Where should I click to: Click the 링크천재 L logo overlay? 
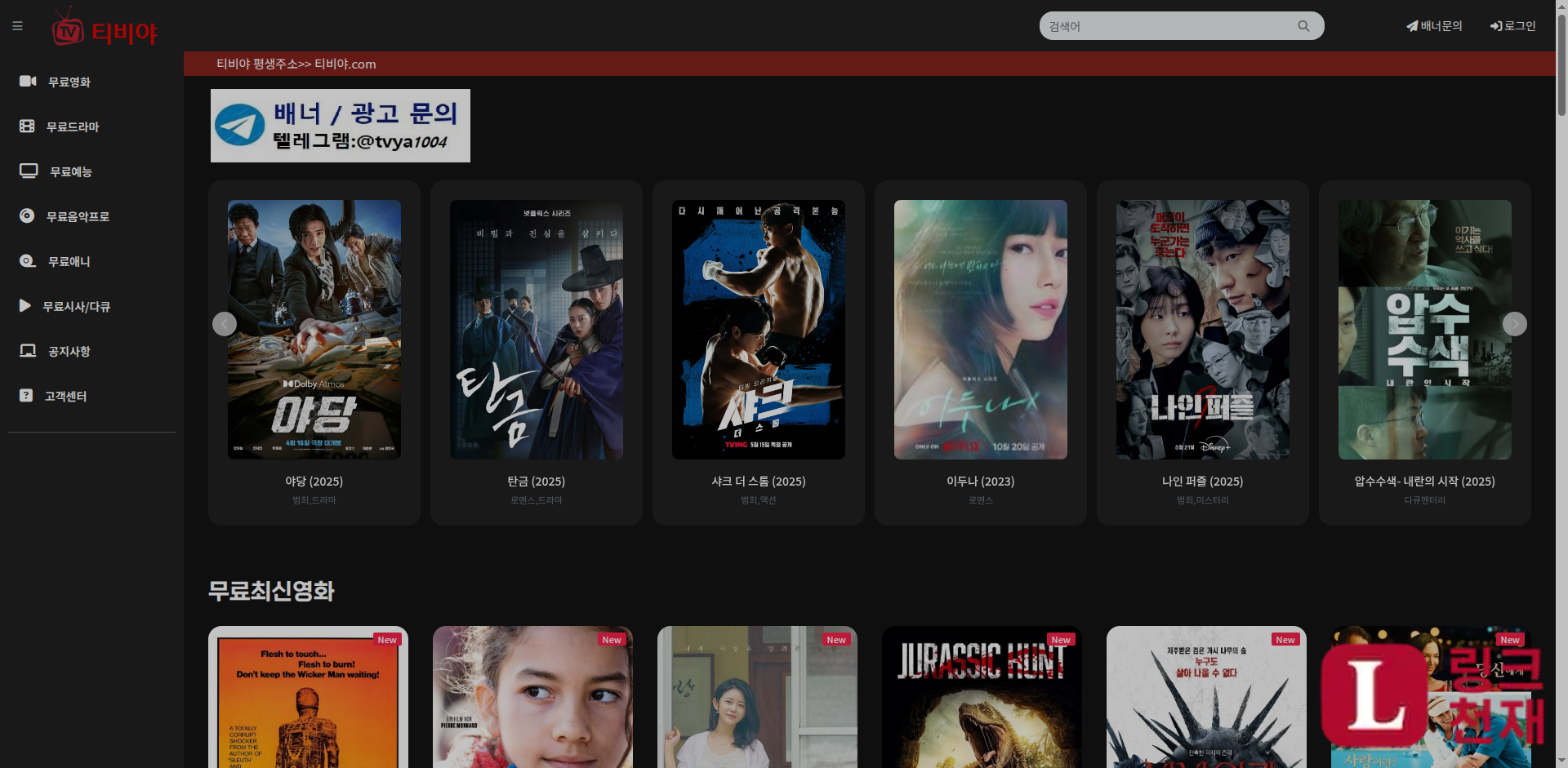[x=1432, y=695]
